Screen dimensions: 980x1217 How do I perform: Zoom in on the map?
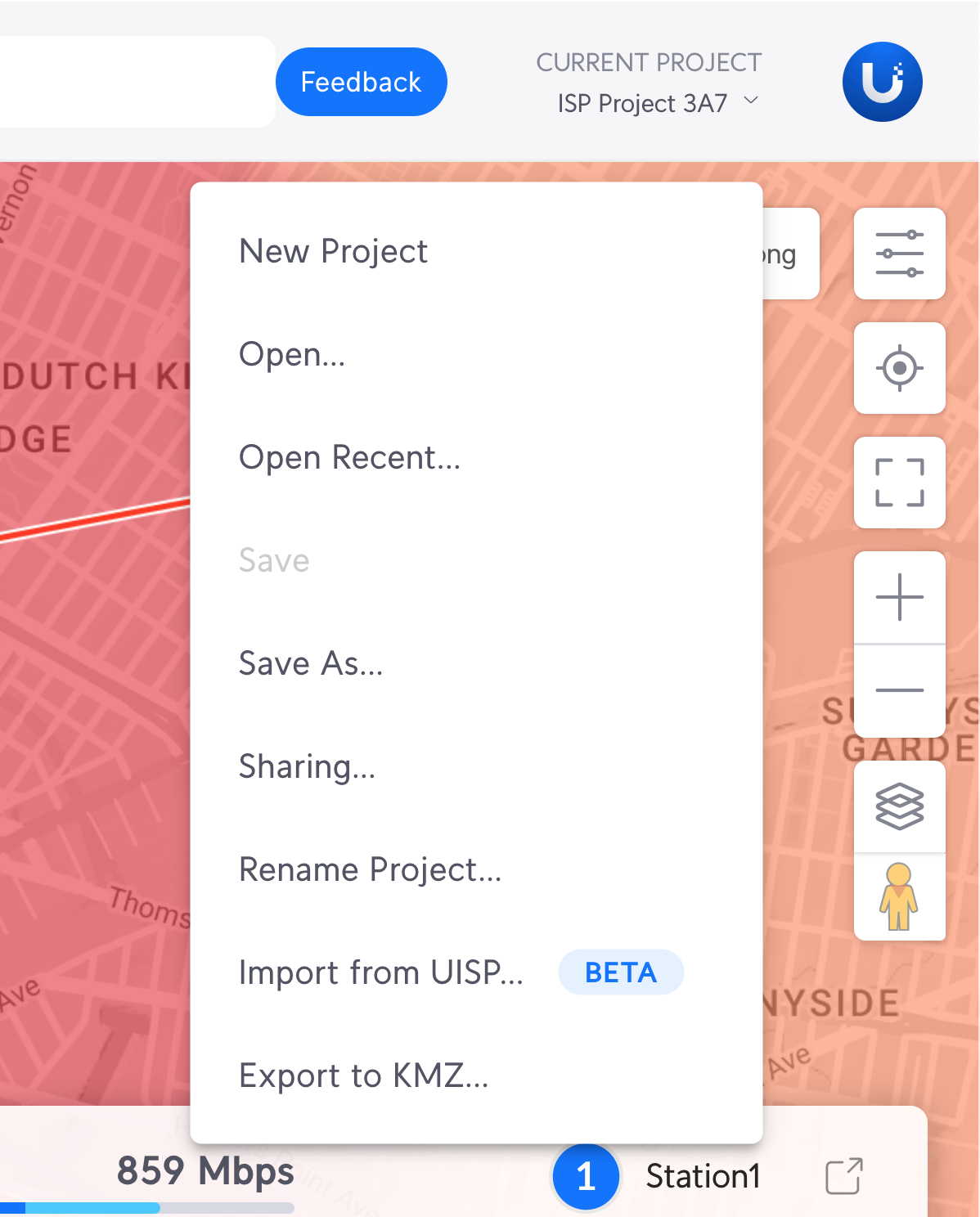tap(899, 598)
